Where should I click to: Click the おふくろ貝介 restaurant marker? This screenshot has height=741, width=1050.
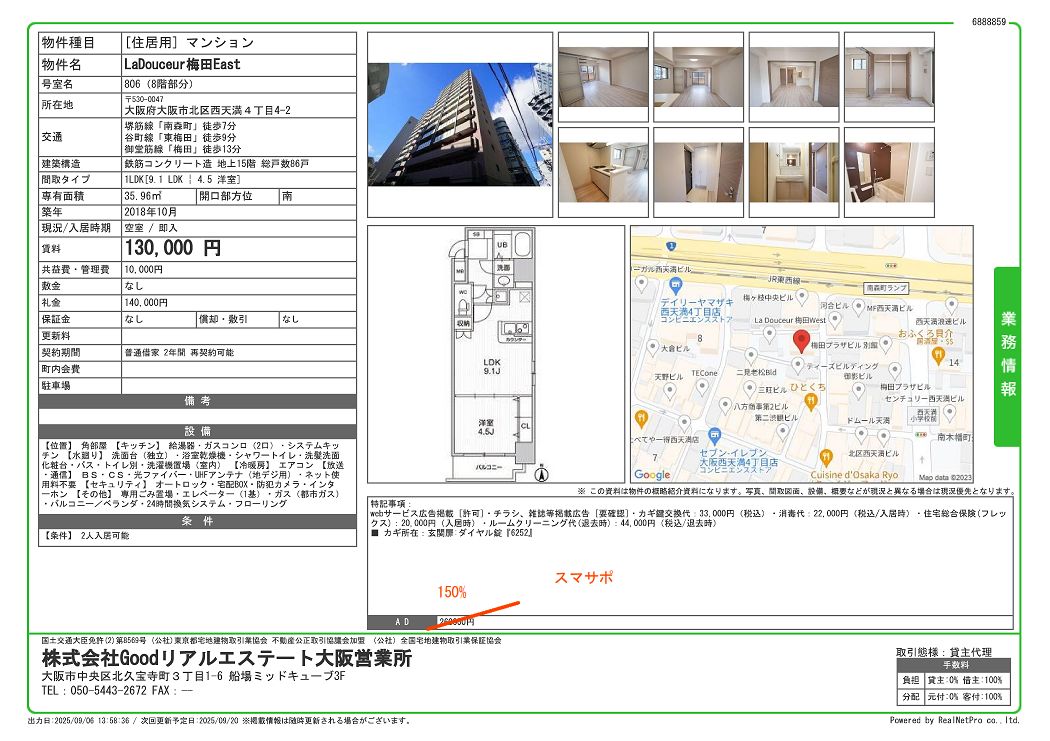[937, 353]
